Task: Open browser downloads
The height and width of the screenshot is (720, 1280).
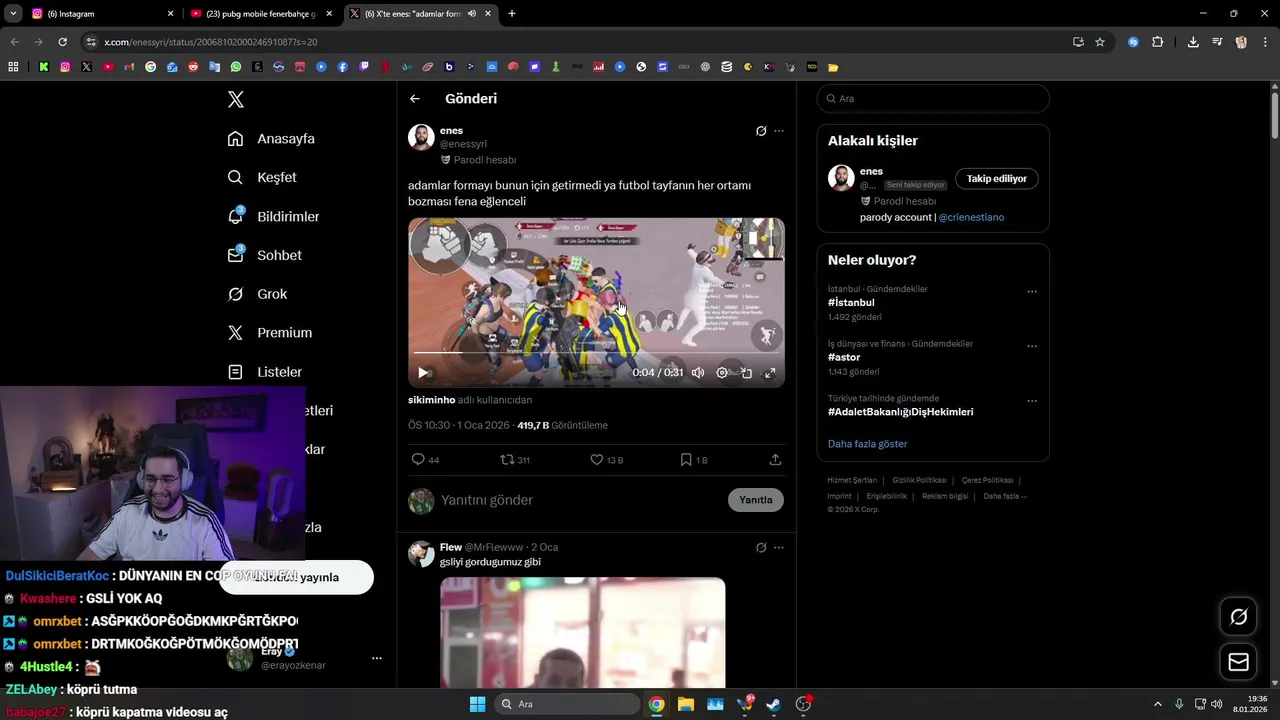Action: (x=1193, y=42)
